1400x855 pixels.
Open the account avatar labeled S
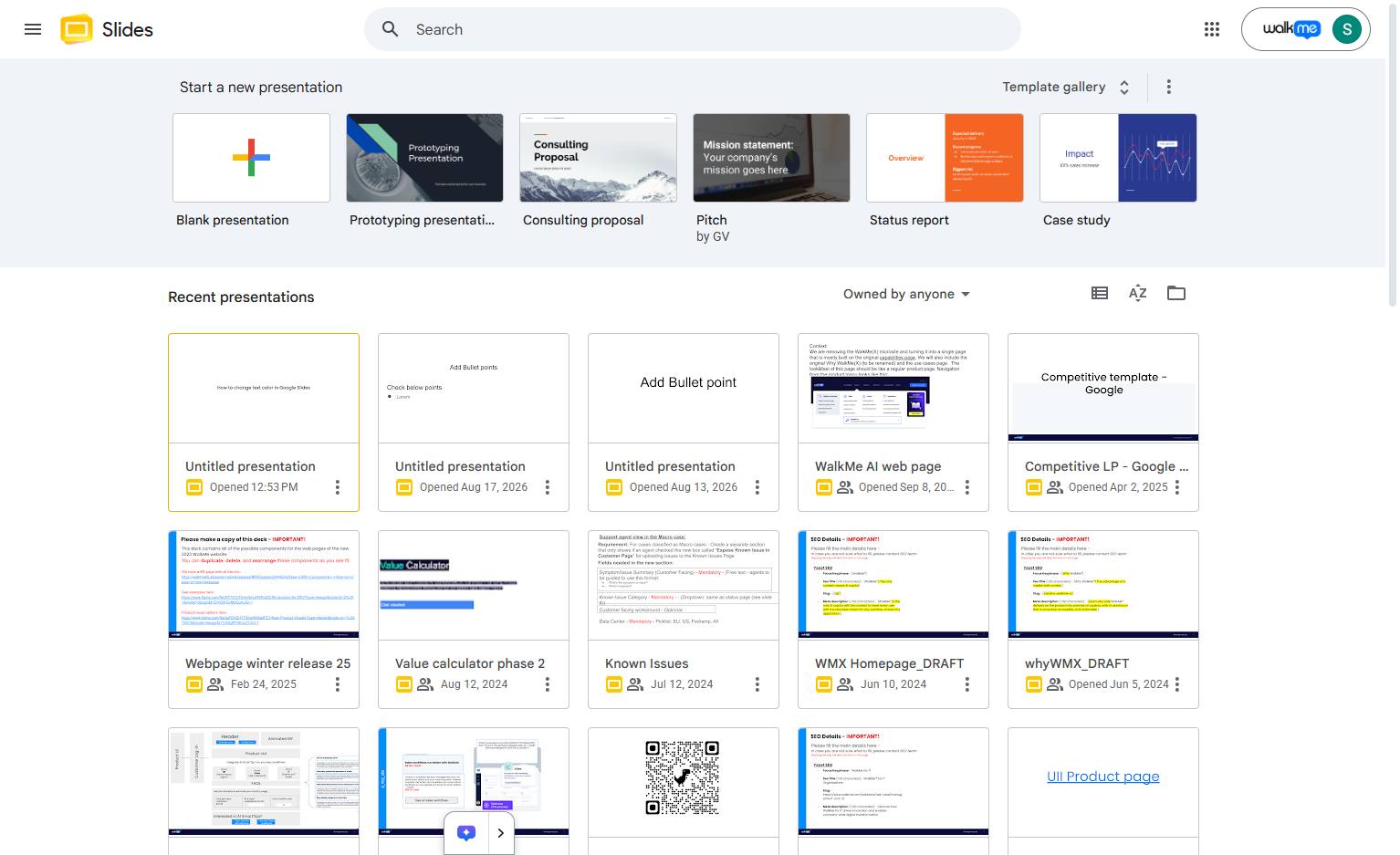click(x=1347, y=29)
